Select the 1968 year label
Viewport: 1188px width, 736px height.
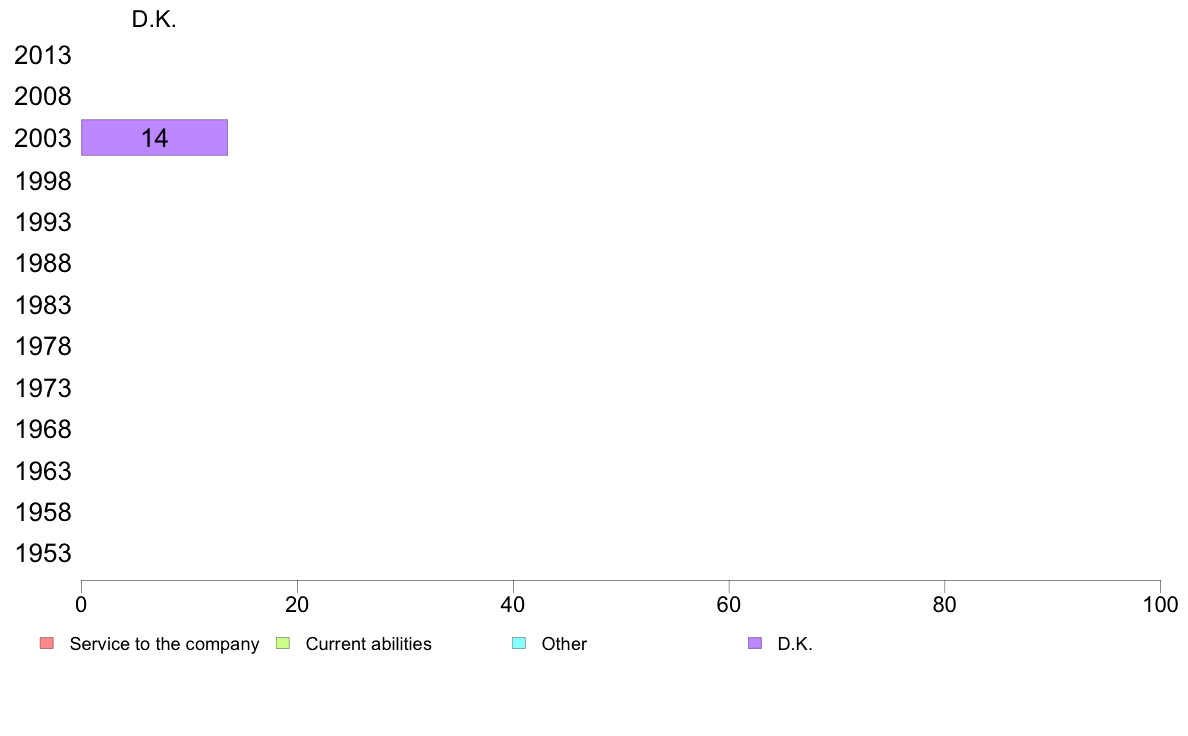(x=43, y=430)
